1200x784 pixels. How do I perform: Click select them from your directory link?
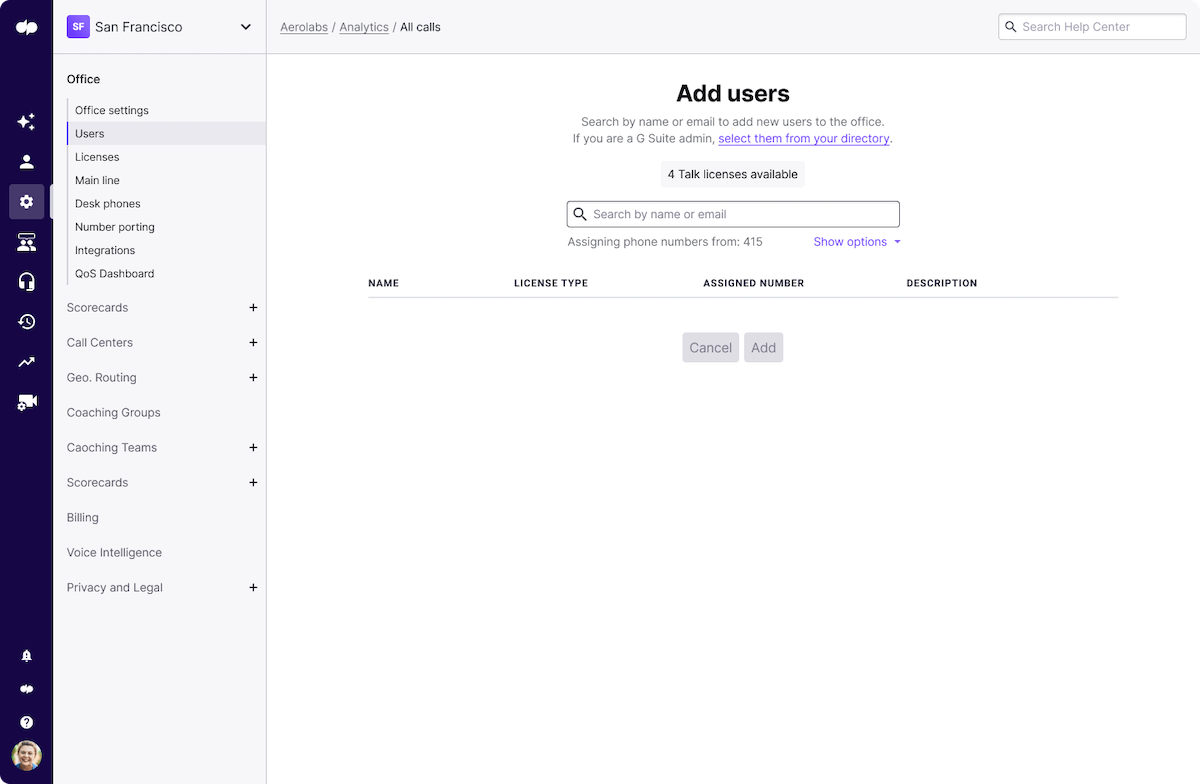point(803,138)
